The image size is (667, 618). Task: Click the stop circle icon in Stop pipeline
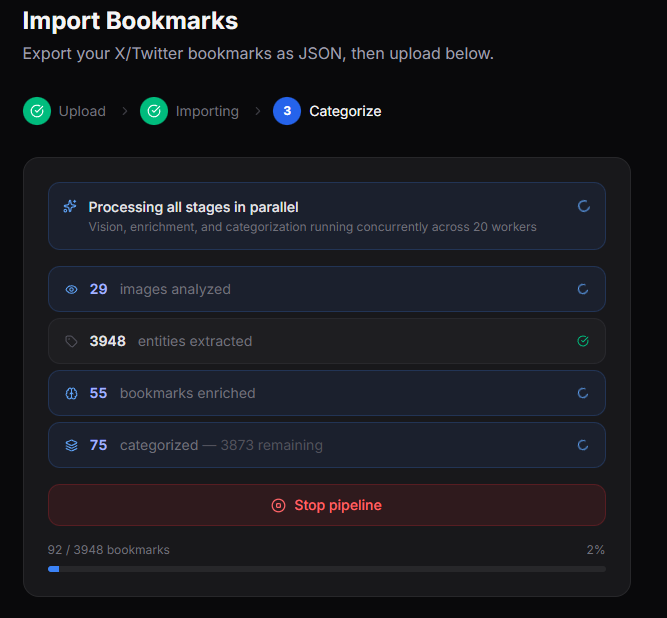(x=279, y=505)
